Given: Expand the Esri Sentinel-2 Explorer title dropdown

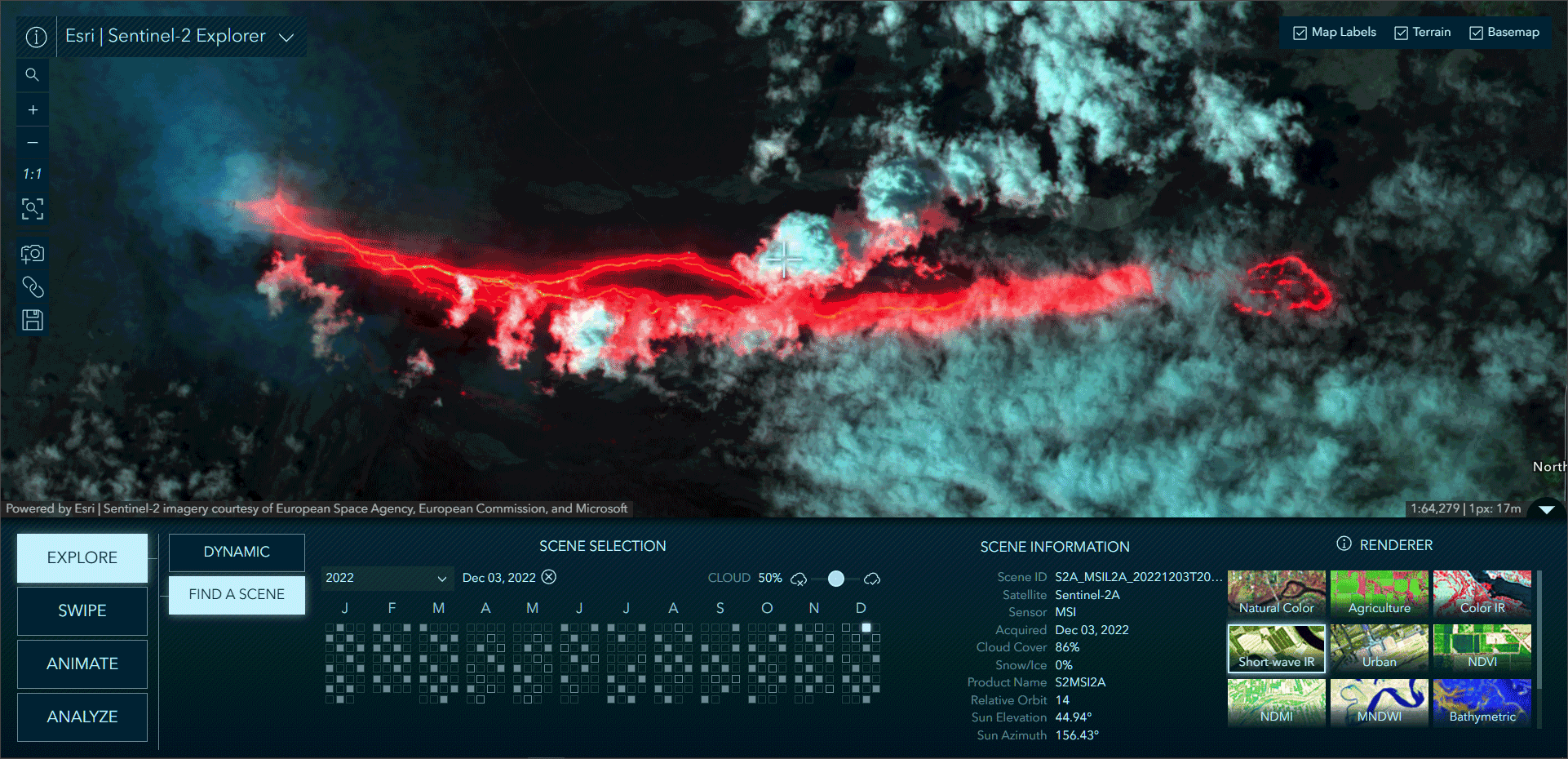Looking at the screenshot, I should 286,38.
